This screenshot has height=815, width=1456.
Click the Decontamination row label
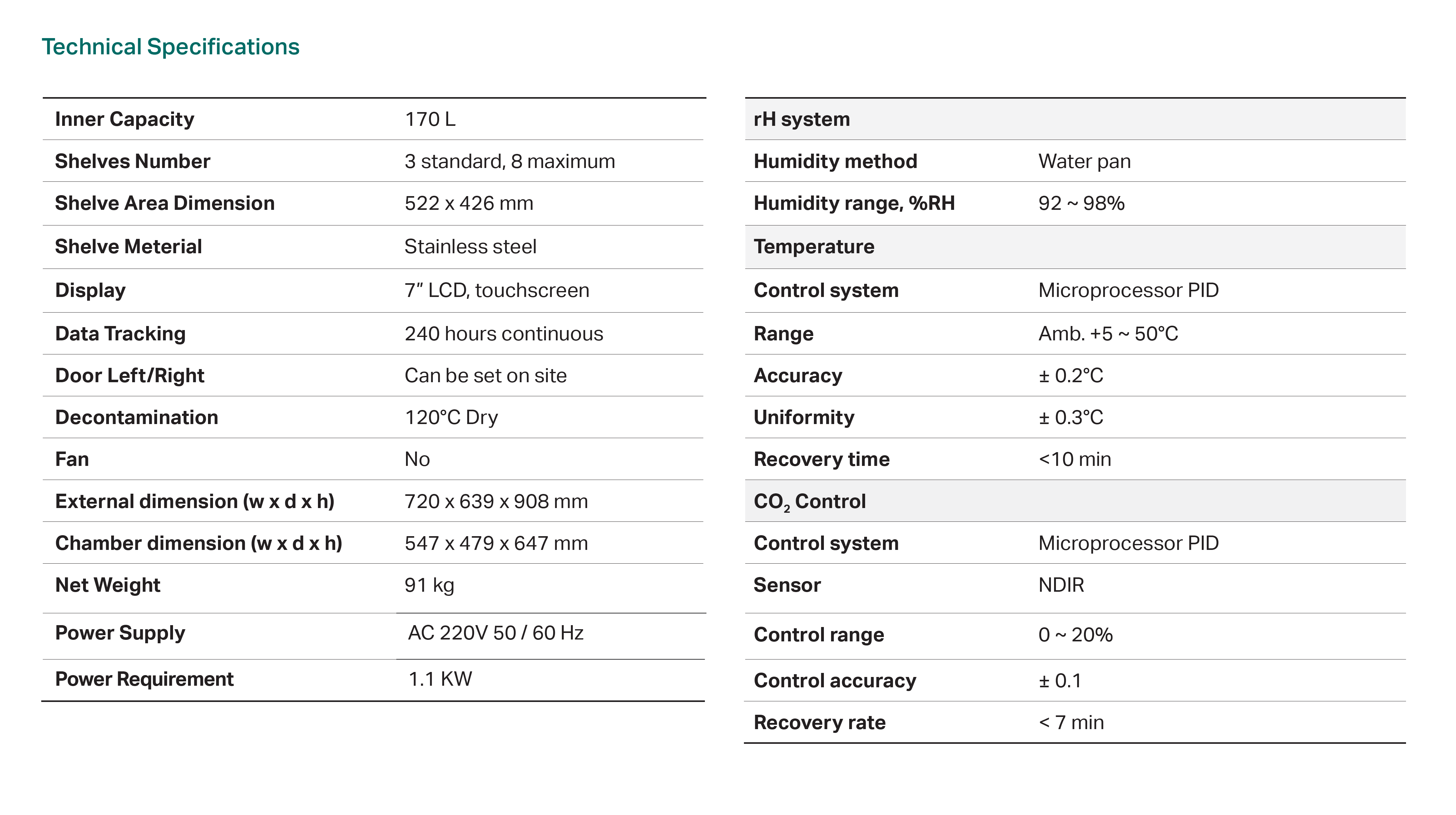click(136, 418)
